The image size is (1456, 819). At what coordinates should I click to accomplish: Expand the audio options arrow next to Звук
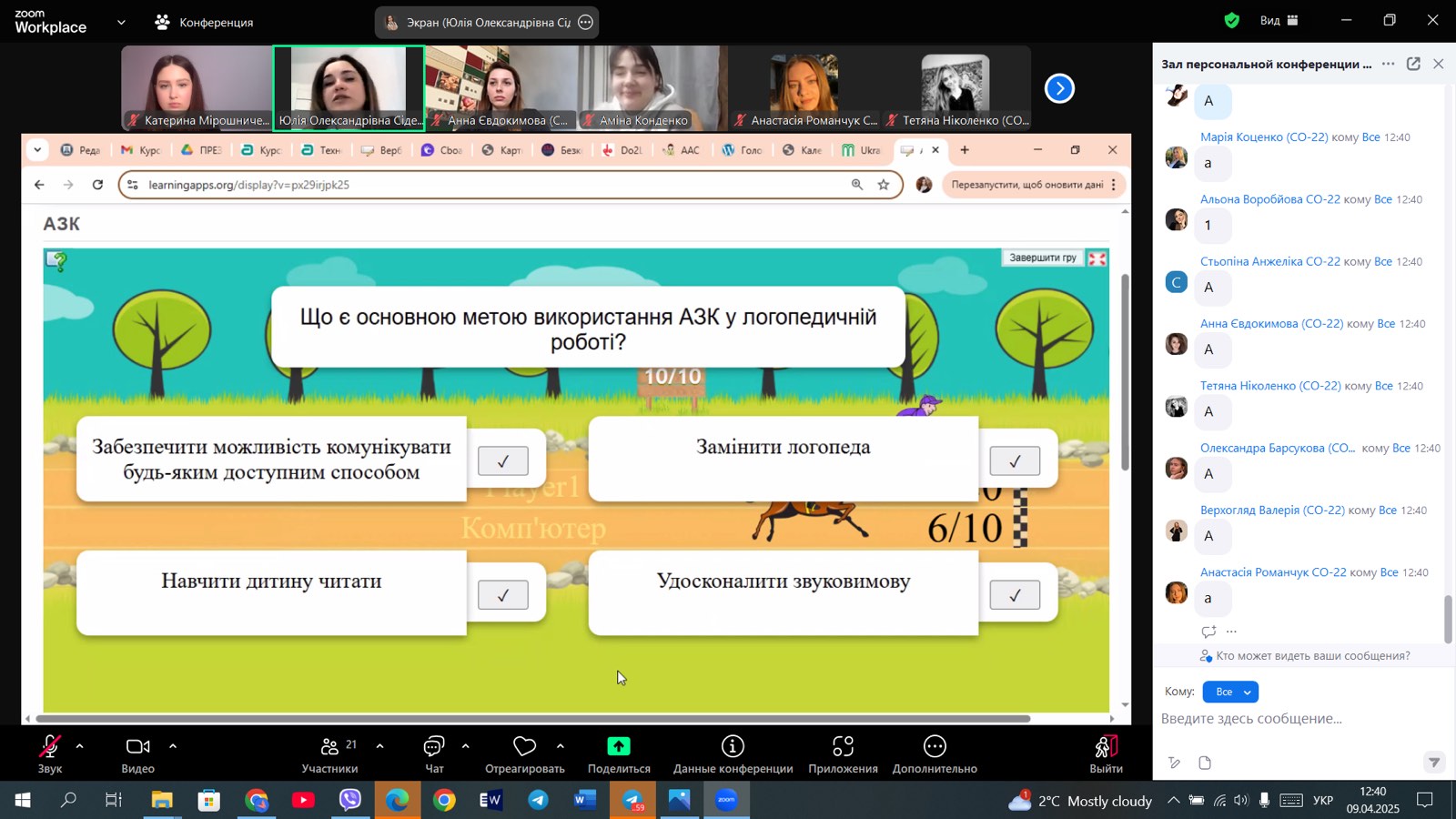[x=80, y=746]
